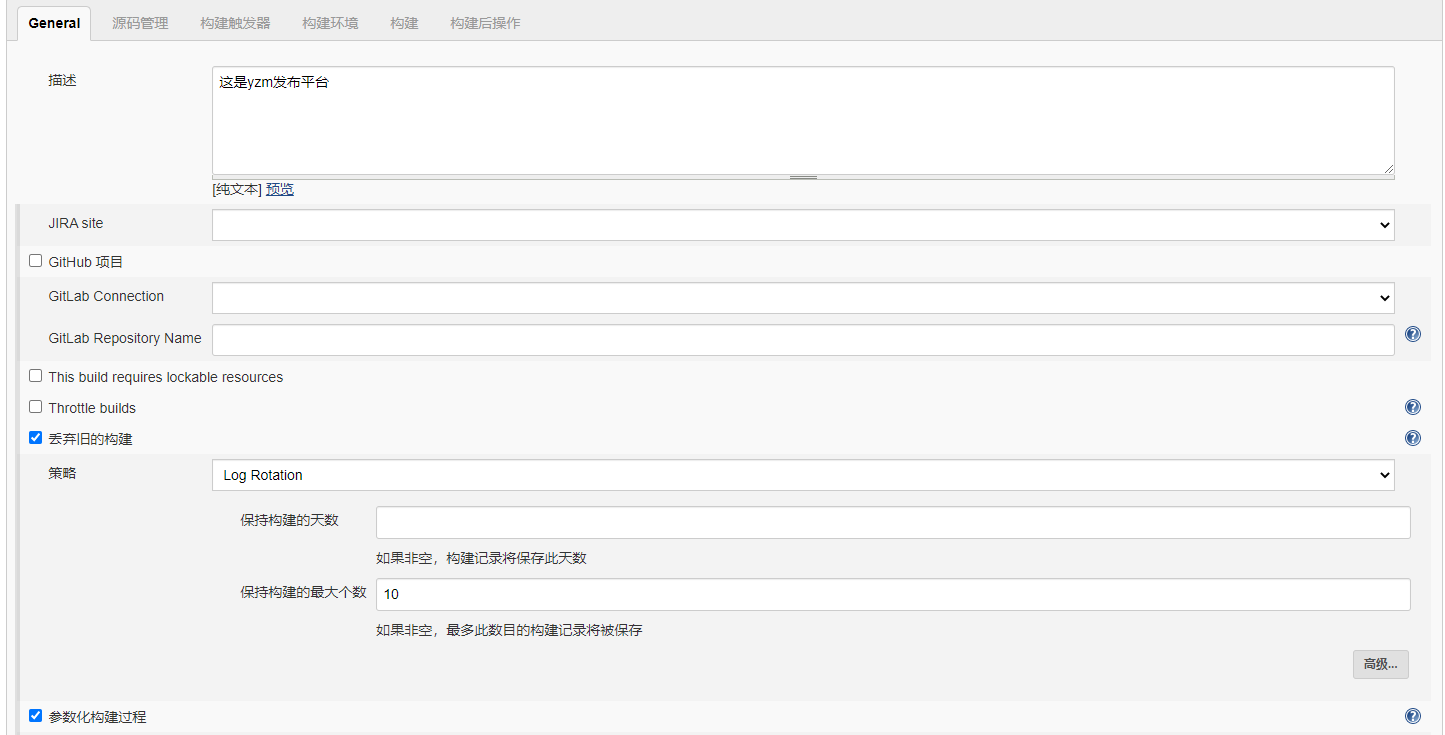The image size is (1445, 735).
Task: Click the 预览 link below description
Action: (x=280, y=189)
